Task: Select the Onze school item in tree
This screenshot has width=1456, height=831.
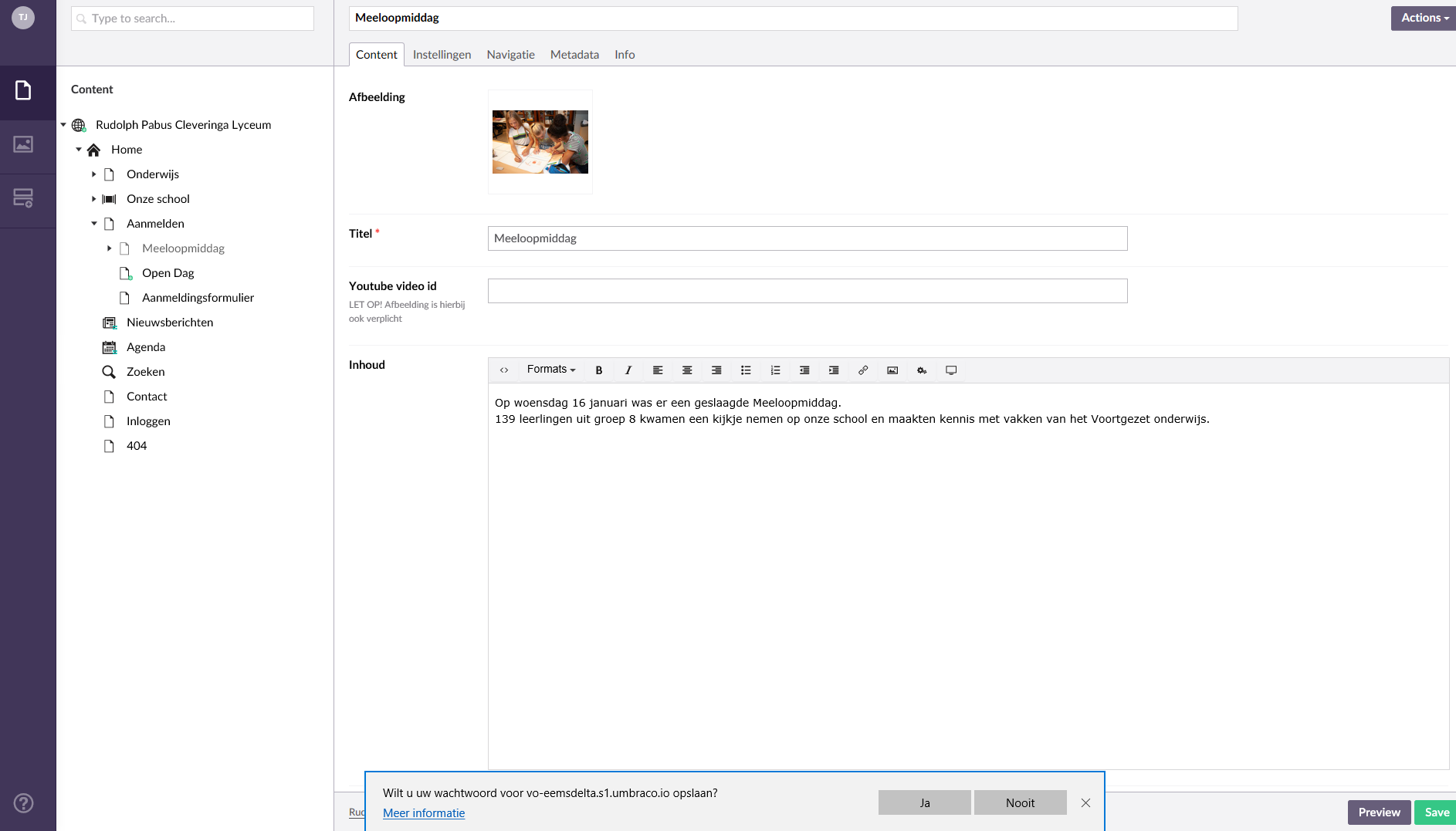Action: [158, 199]
